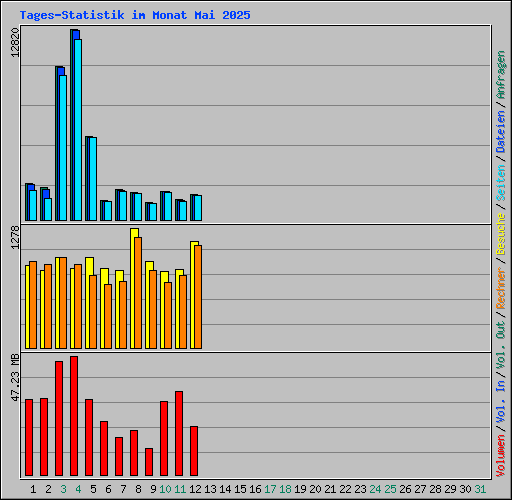Click the orange Rechner bar for day 1
512x500 pixels.
(x=33, y=305)
